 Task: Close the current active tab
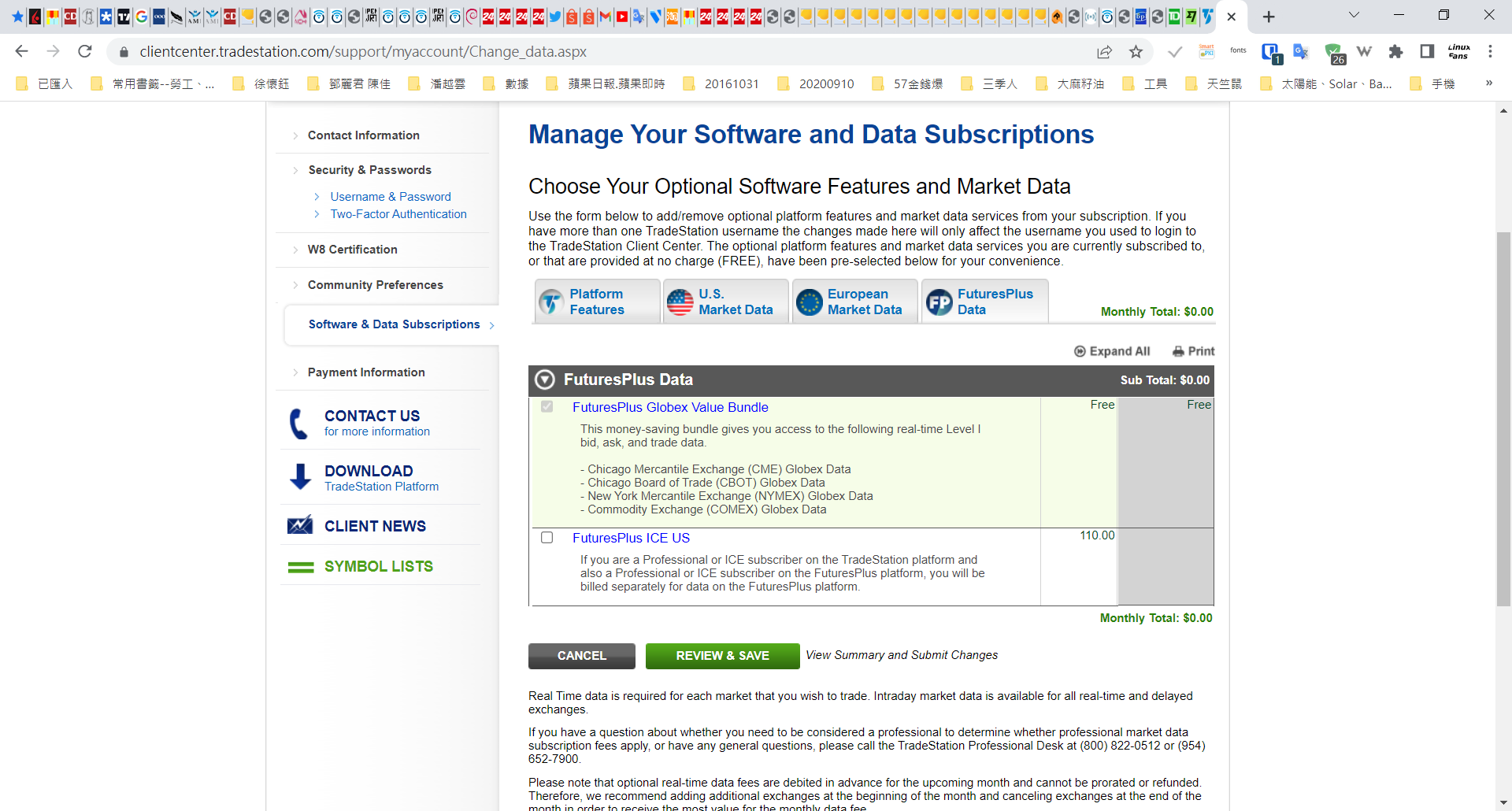click(x=1232, y=17)
